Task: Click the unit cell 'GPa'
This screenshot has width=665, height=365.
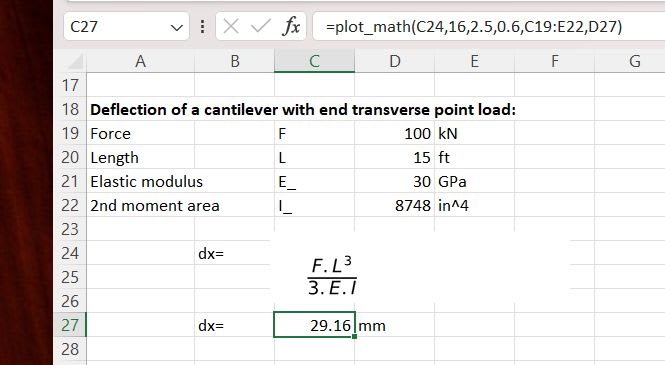Action: coord(475,181)
